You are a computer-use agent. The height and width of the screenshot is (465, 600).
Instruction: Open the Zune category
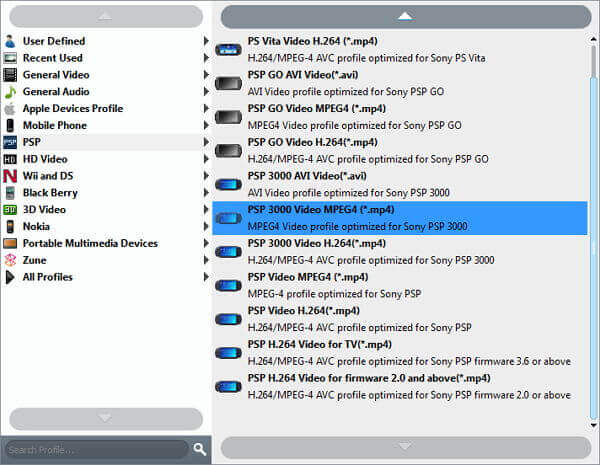106,260
